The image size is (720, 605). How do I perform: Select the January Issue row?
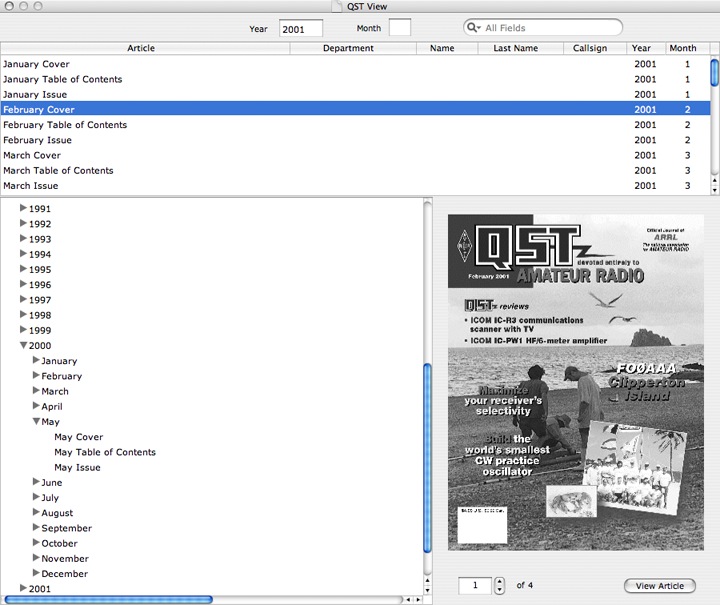tap(355, 94)
